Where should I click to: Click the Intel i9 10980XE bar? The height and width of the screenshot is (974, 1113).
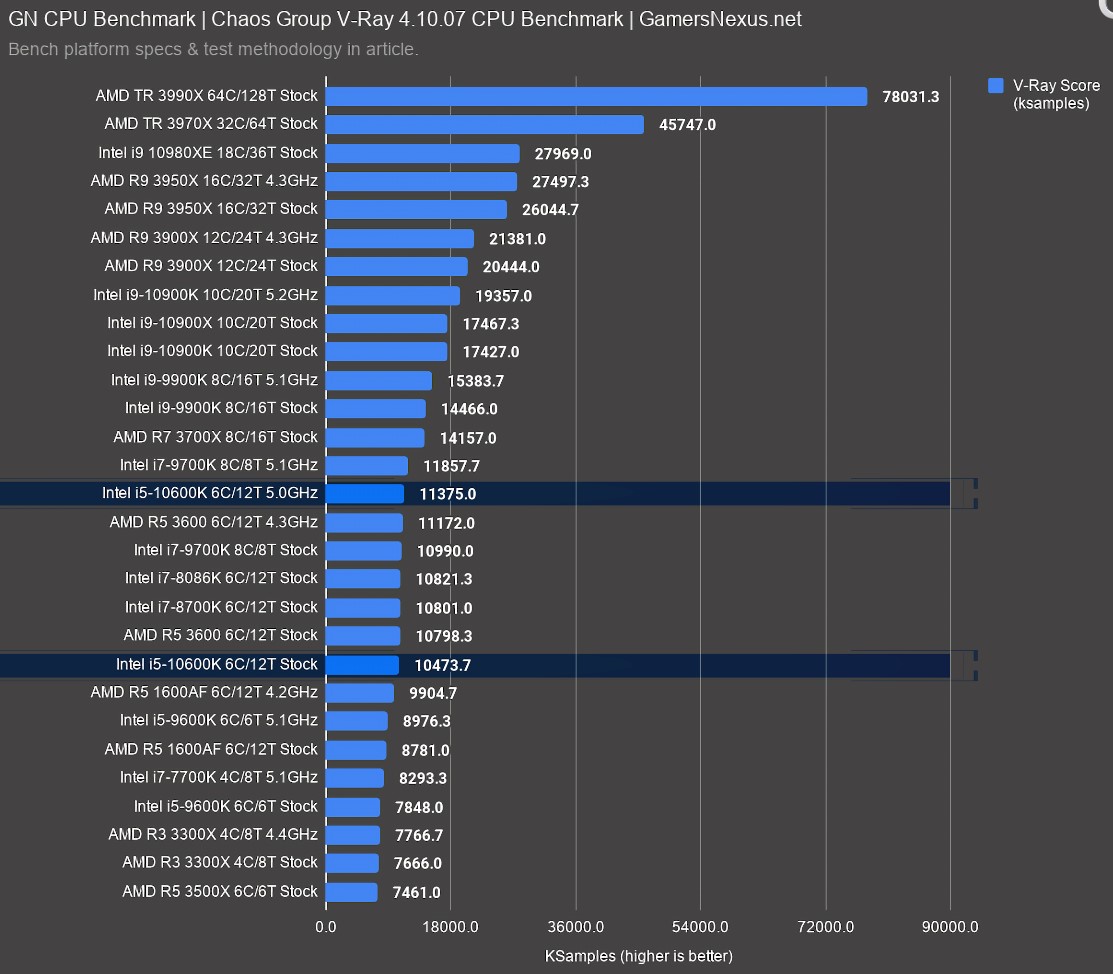423,153
